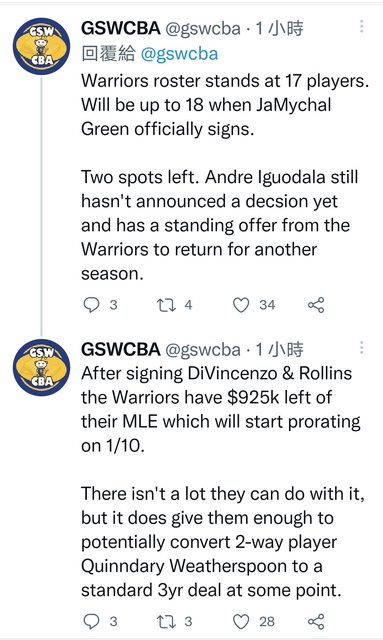Screen dimensions: 383x640
Task: Open first tweet's 1小時 timestamp
Action: click(x=279, y=28)
